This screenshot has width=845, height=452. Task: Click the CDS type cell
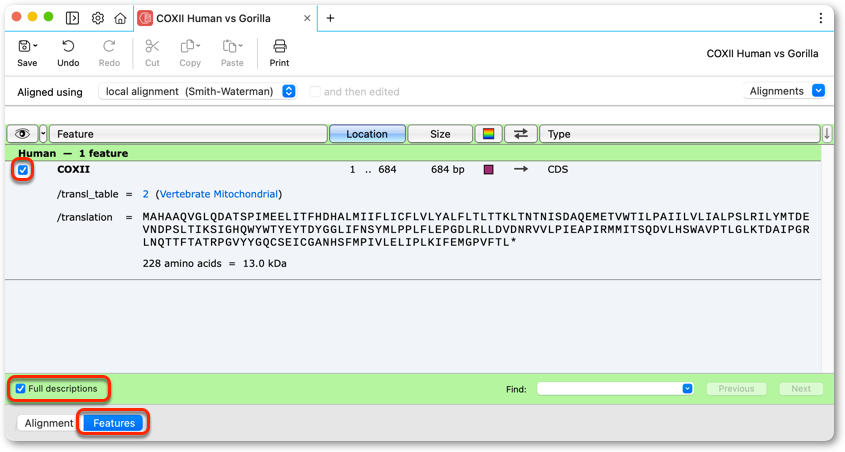tap(557, 169)
